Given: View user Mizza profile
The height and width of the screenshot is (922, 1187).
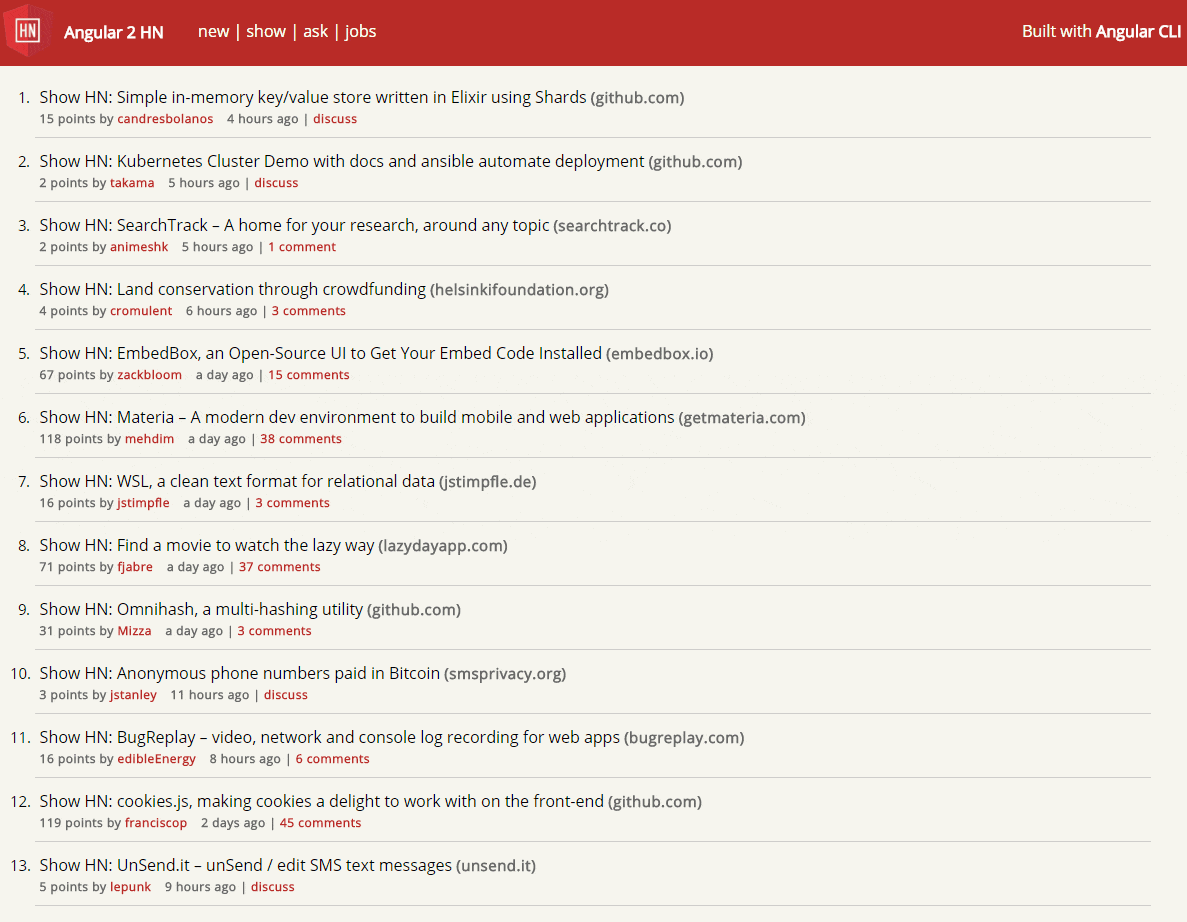Looking at the screenshot, I should pyautogui.click(x=134, y=631).
